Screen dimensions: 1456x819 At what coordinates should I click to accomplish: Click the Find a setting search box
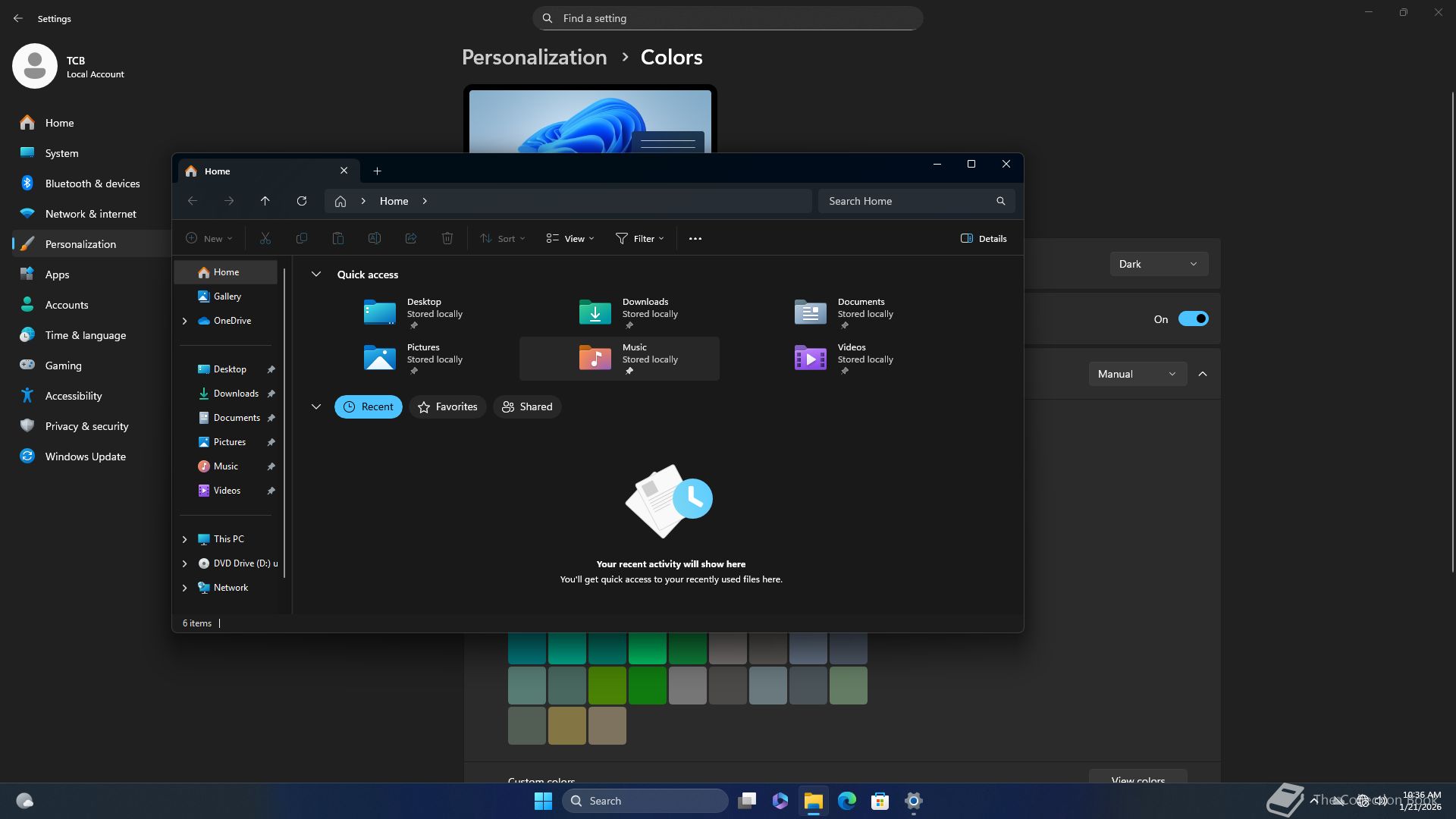728,18
